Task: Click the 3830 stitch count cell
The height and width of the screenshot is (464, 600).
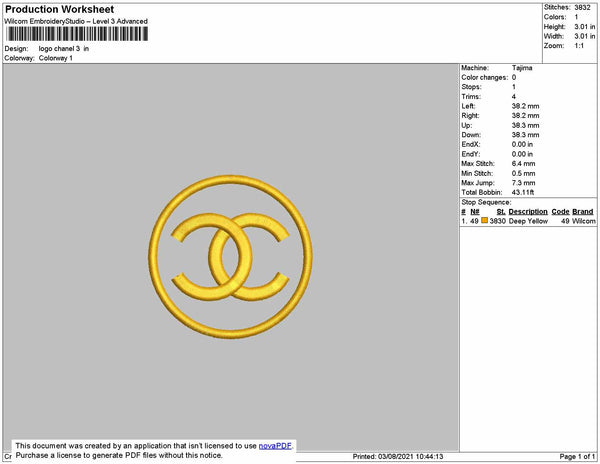Action: pos(497,221)
